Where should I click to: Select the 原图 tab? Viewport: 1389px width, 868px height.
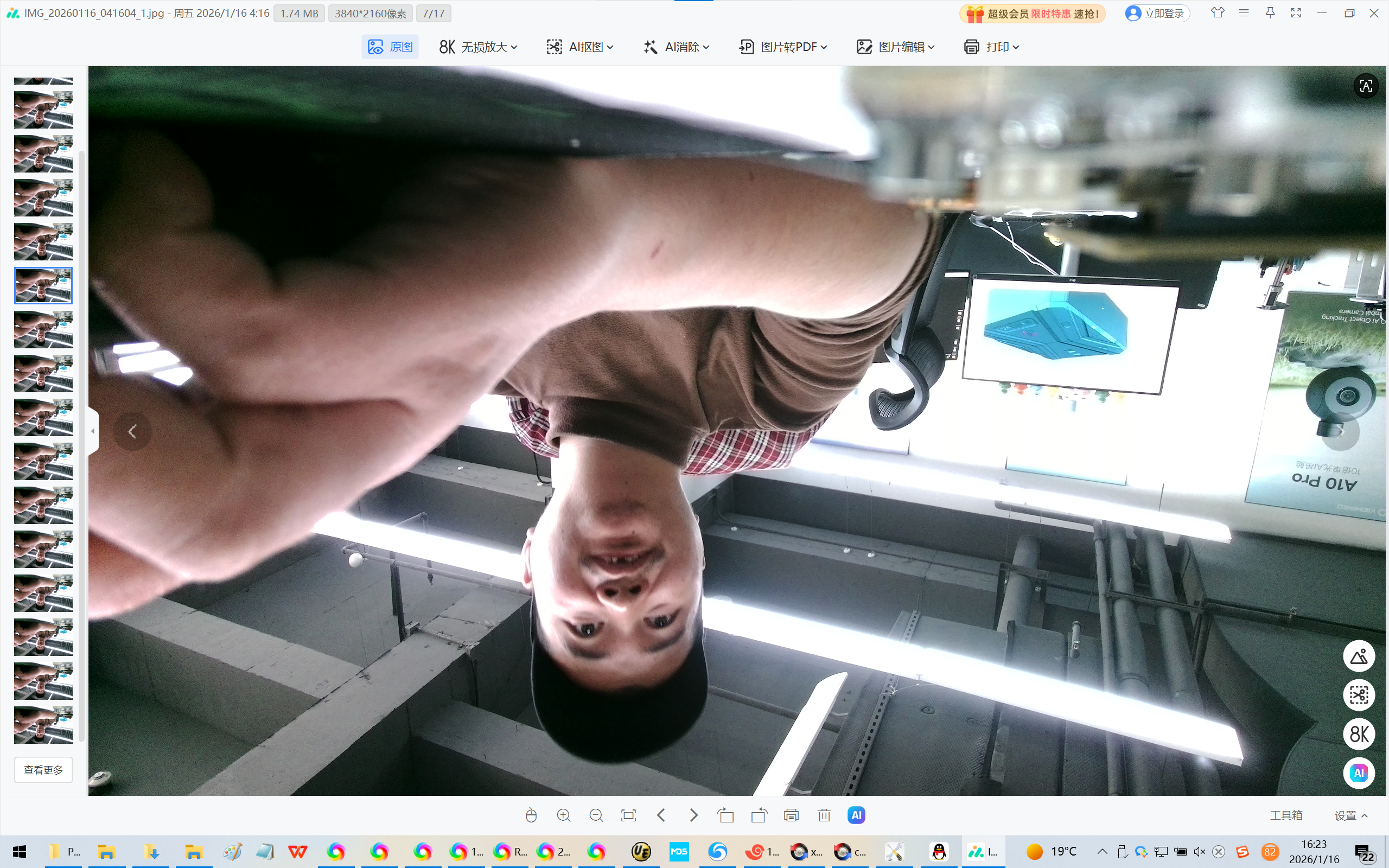[x=390, y=47]
